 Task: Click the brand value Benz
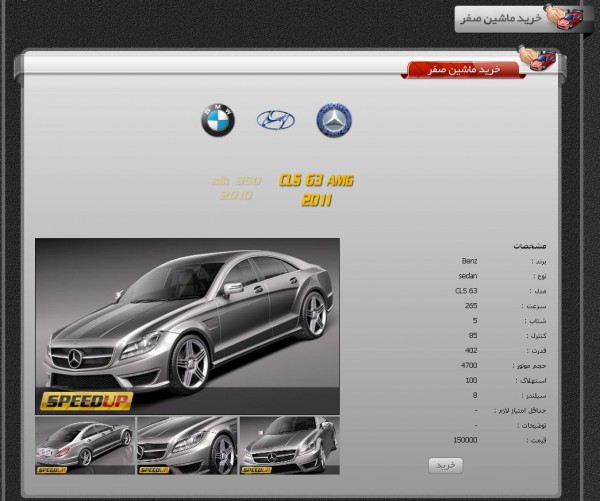tap(470, 261)
